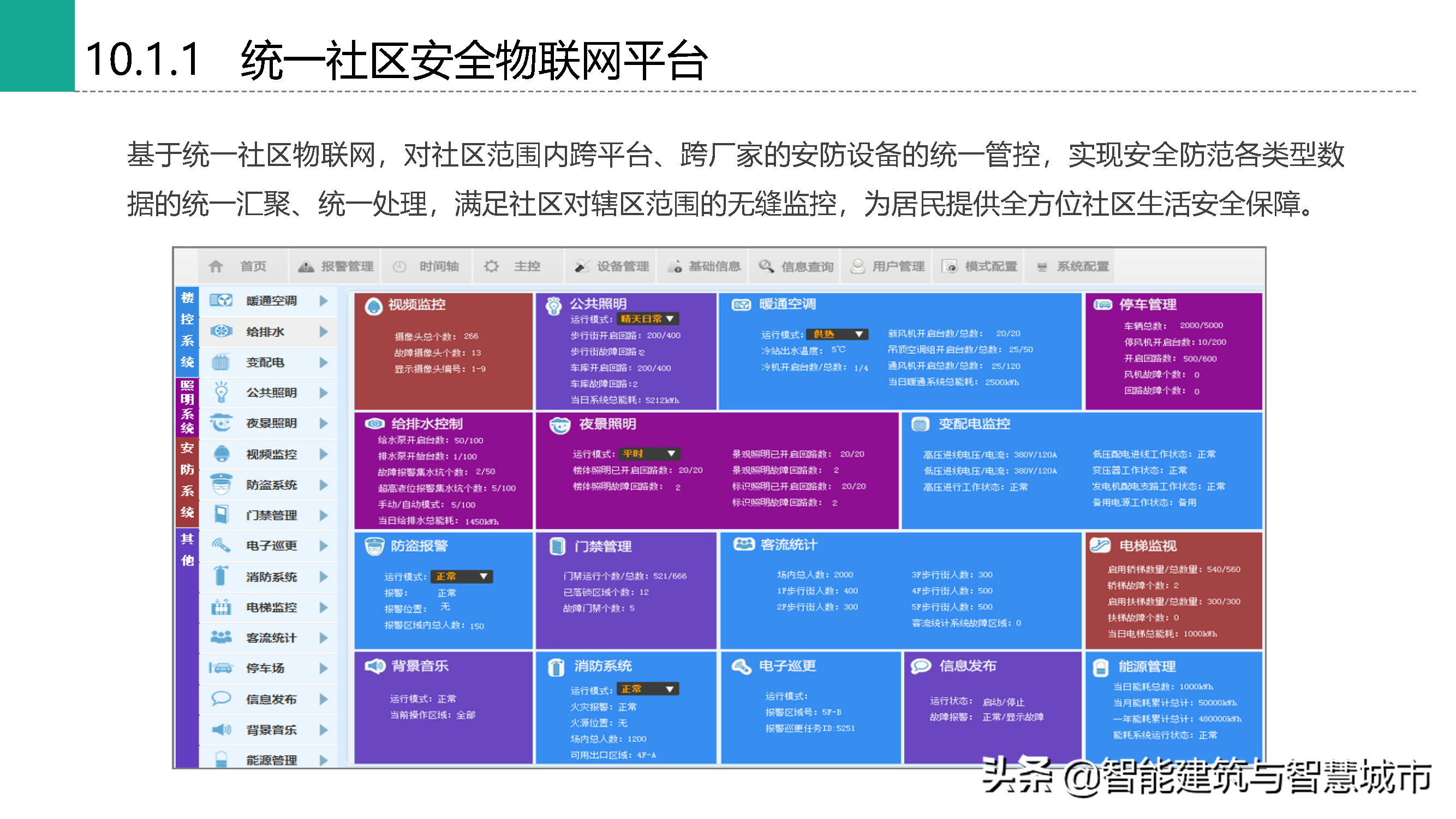Open 消防系统 运行模式 dropdown
This screenshot has height=819, width=1456.
648,689
